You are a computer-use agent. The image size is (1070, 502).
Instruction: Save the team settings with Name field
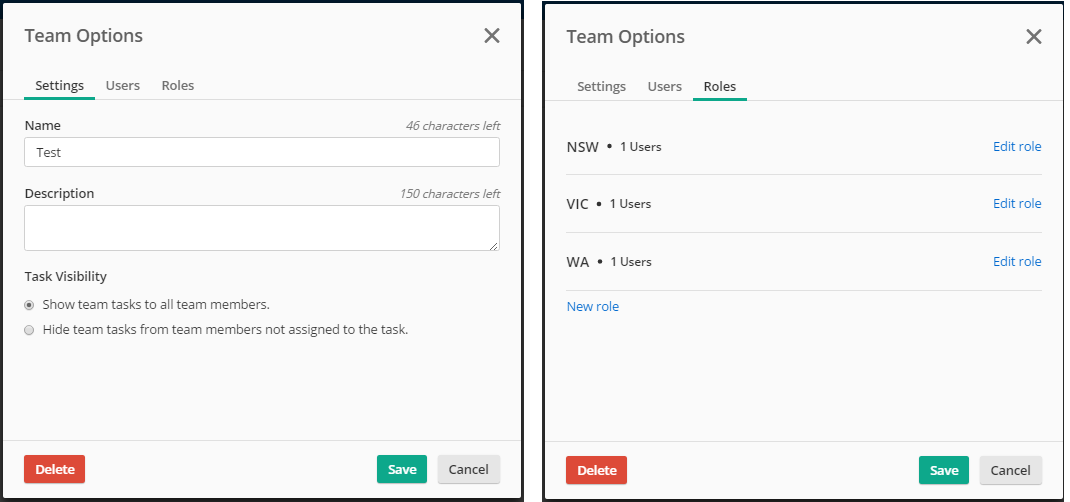click(402, 469)
